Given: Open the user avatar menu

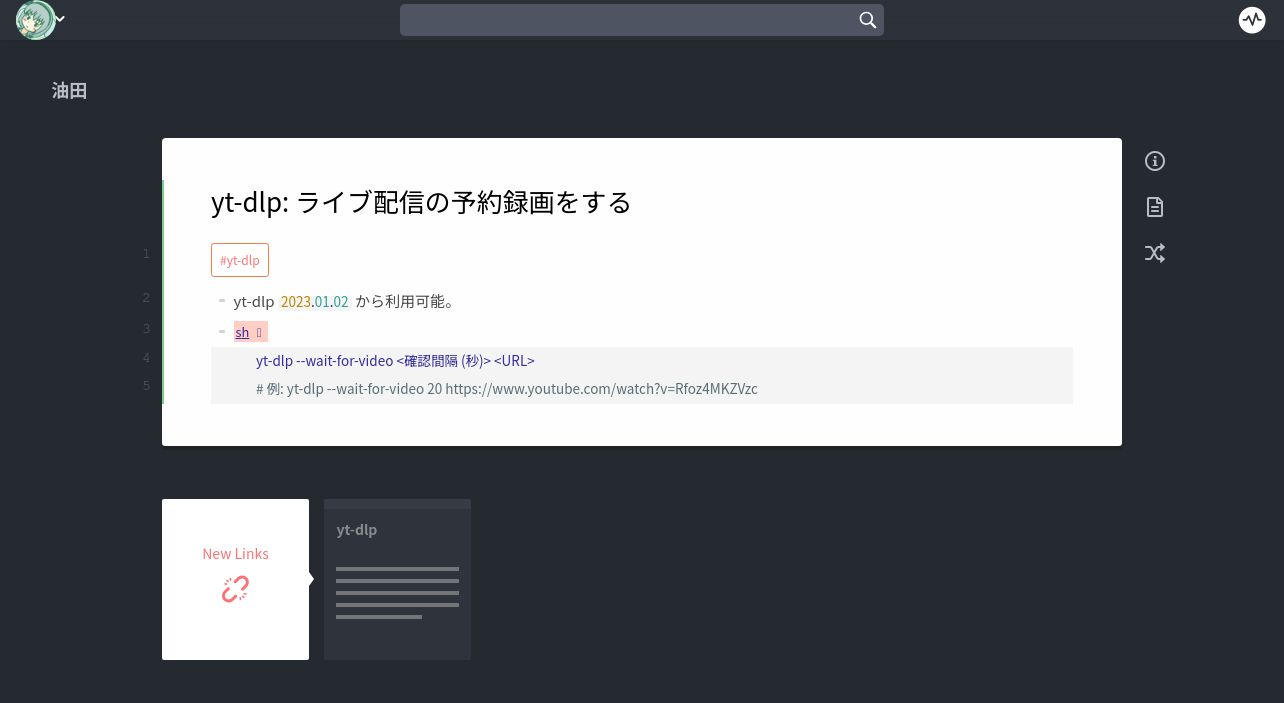Looking at the screenshot, I should click(35, 20).
